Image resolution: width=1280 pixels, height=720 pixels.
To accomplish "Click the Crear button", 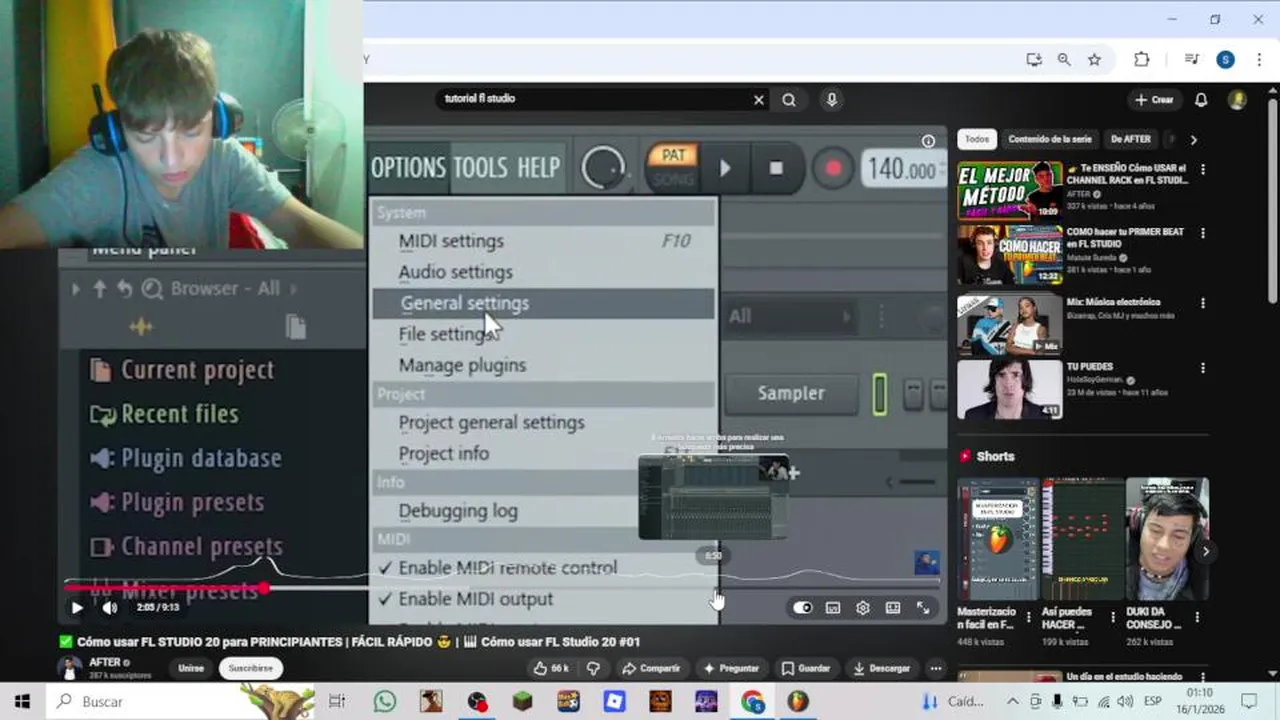I will (1154, 100).
